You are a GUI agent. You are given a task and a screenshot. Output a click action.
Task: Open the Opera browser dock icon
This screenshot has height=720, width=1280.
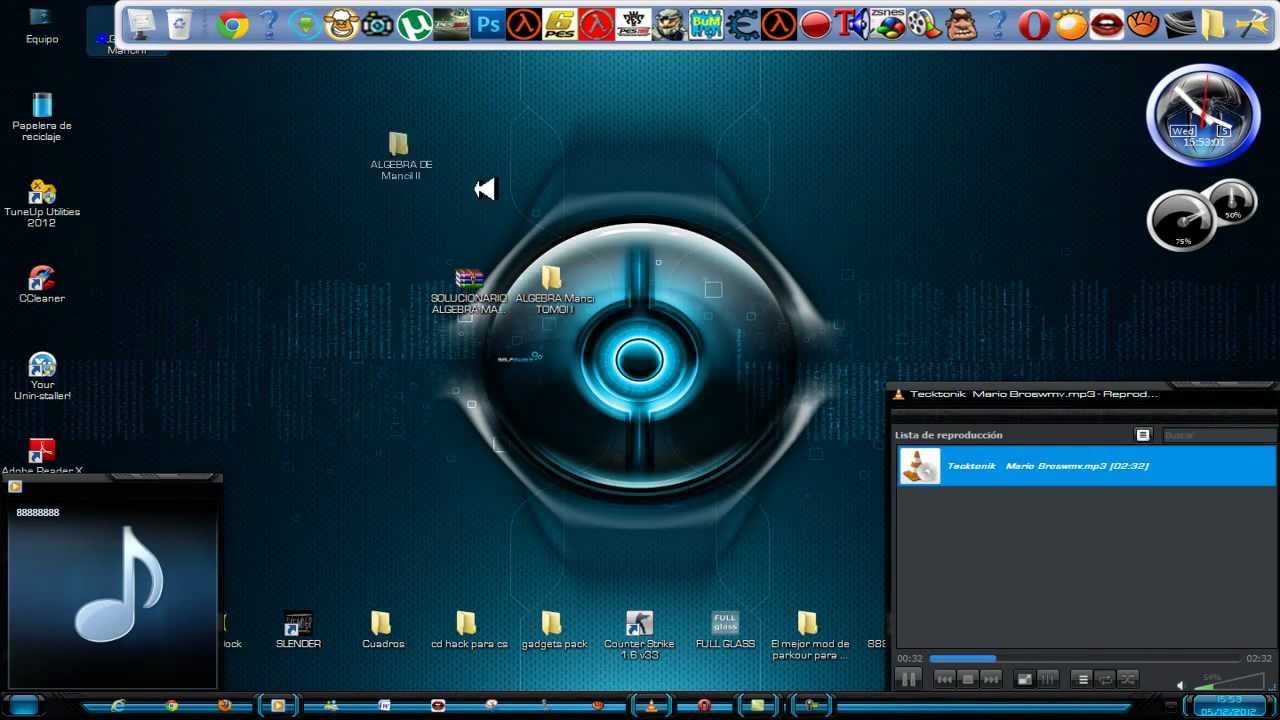click(1034, 24)
